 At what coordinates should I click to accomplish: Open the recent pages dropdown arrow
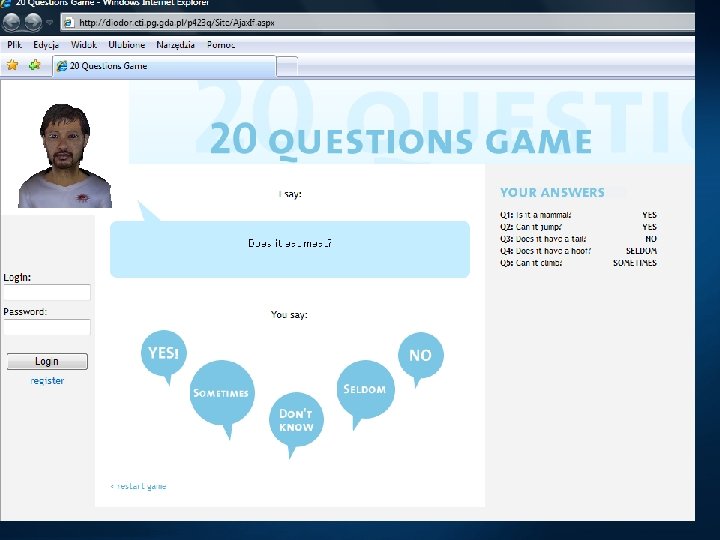pyautogui.click(x=50, y=22)
